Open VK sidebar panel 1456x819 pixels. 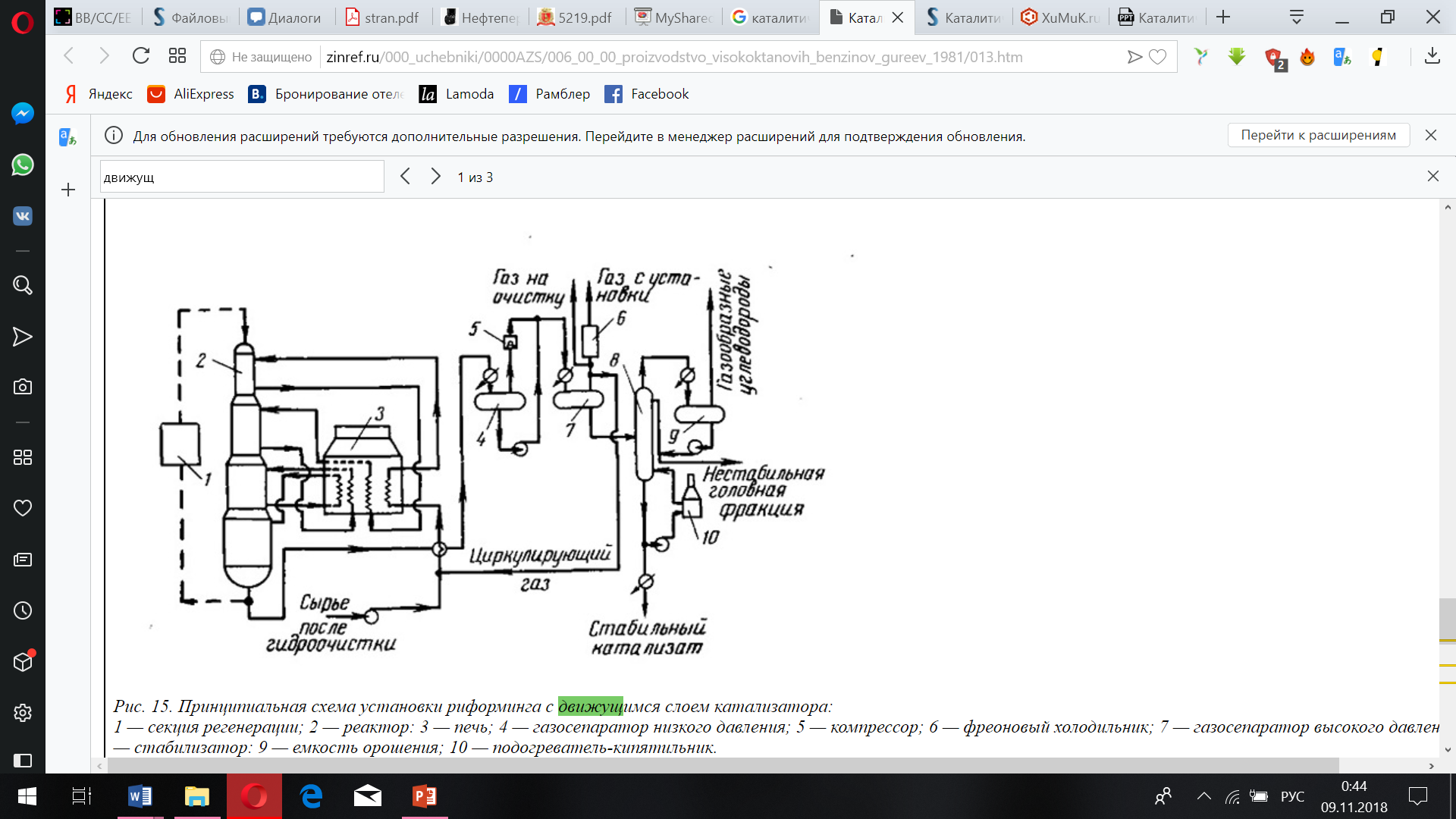coord(23,216)
